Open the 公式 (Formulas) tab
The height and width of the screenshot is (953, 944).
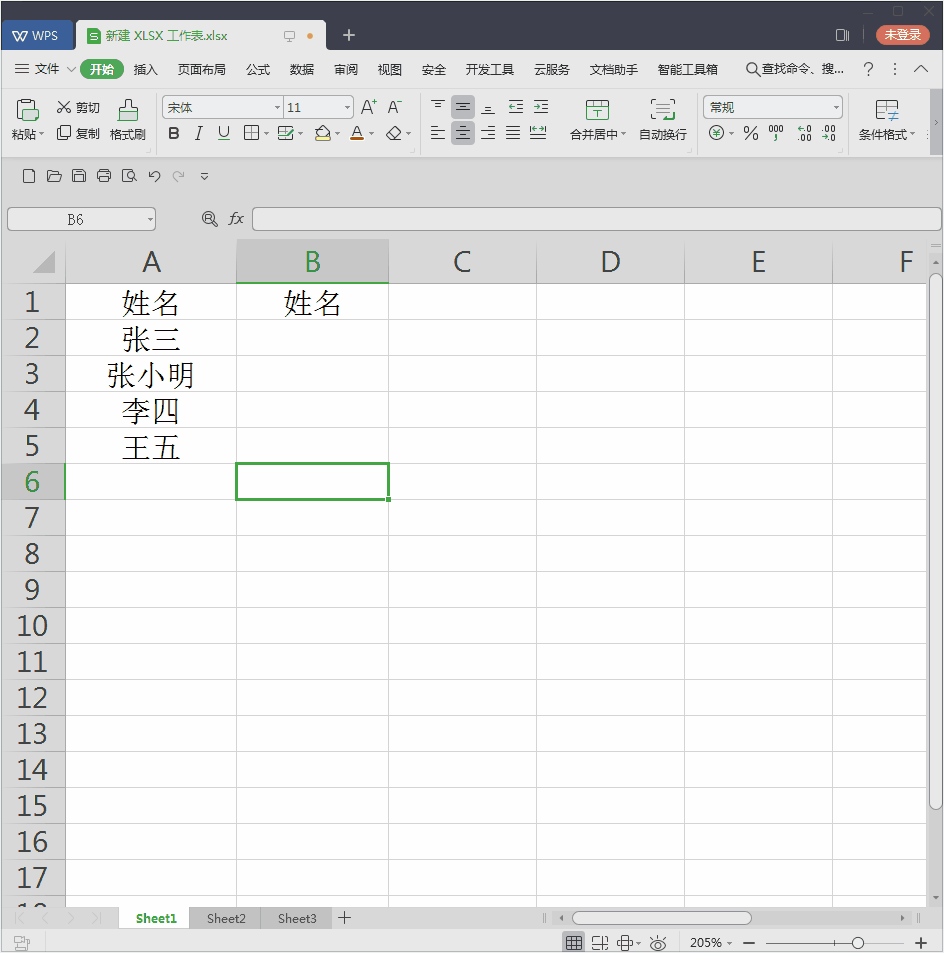258,69
